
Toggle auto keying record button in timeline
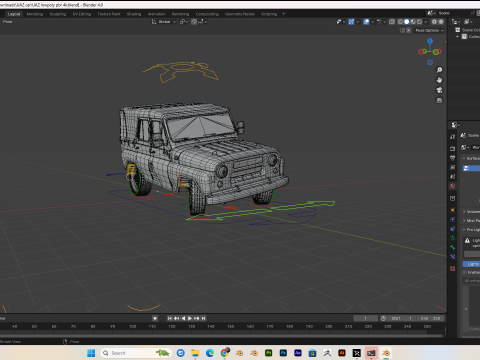155,318
